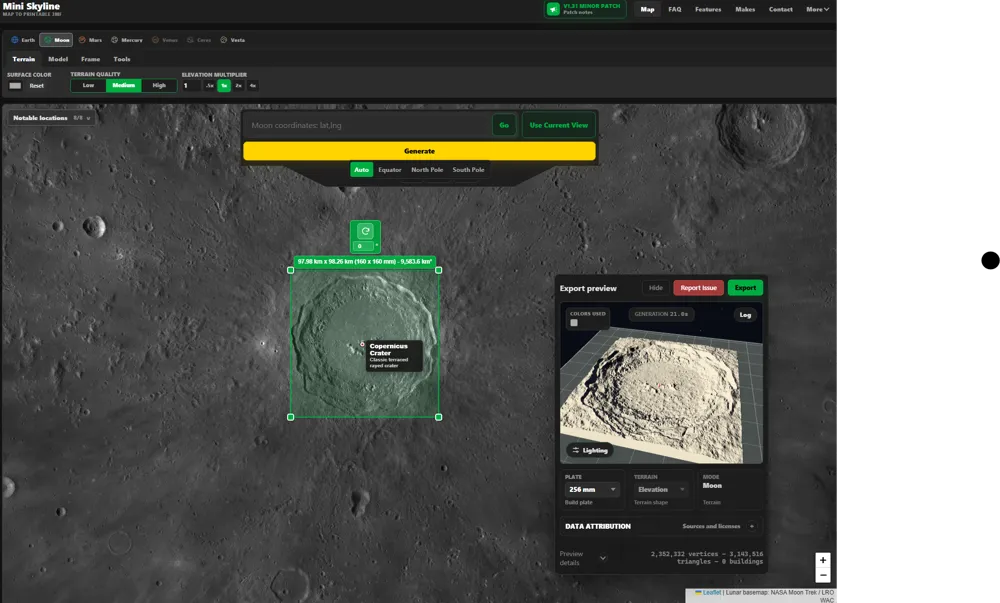Click the Colors Used gray swatch
1000x603 pixels.
(x=574, y=323)
